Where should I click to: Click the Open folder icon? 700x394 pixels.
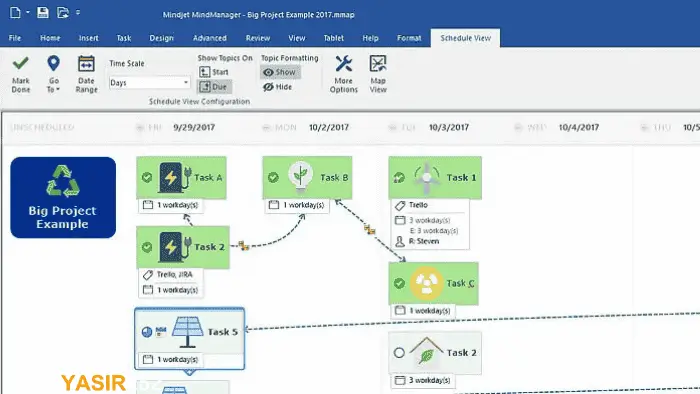click(62, 12)
